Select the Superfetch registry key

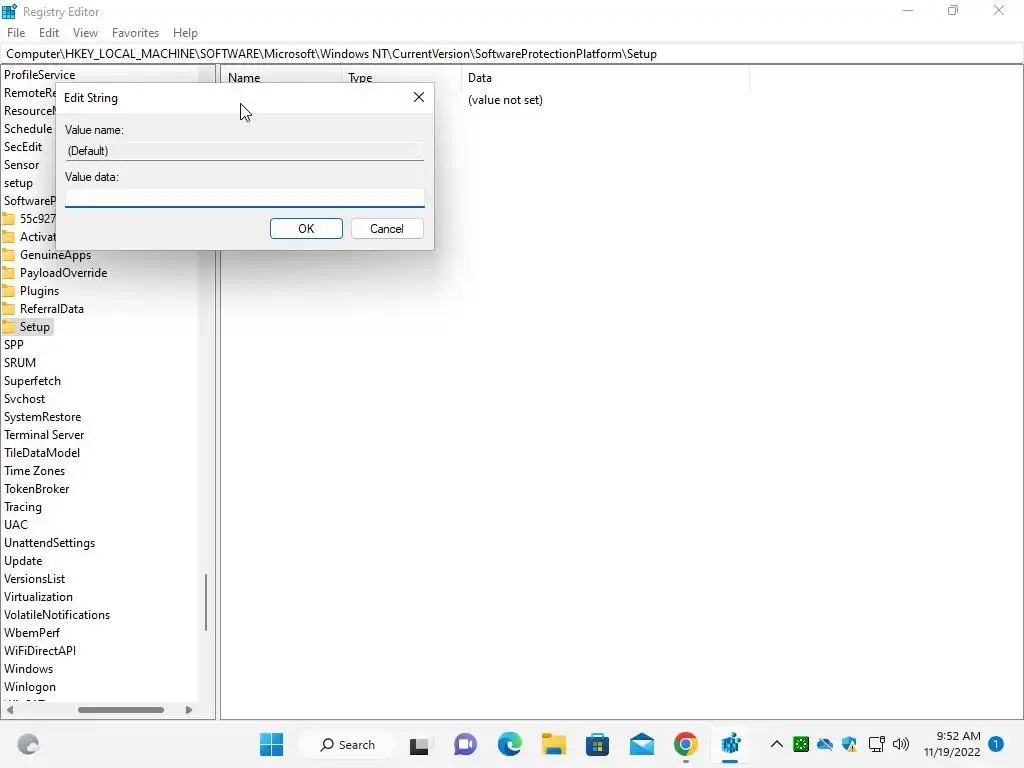pos(32,381)
